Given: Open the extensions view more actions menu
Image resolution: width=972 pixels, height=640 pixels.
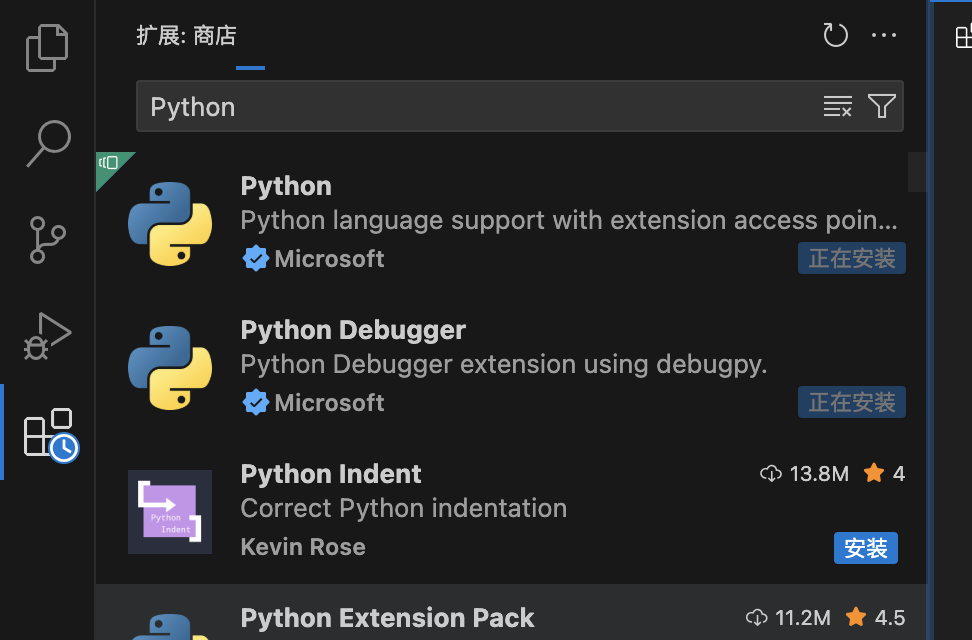Looking at the screenshot, I should click(883, 35).
